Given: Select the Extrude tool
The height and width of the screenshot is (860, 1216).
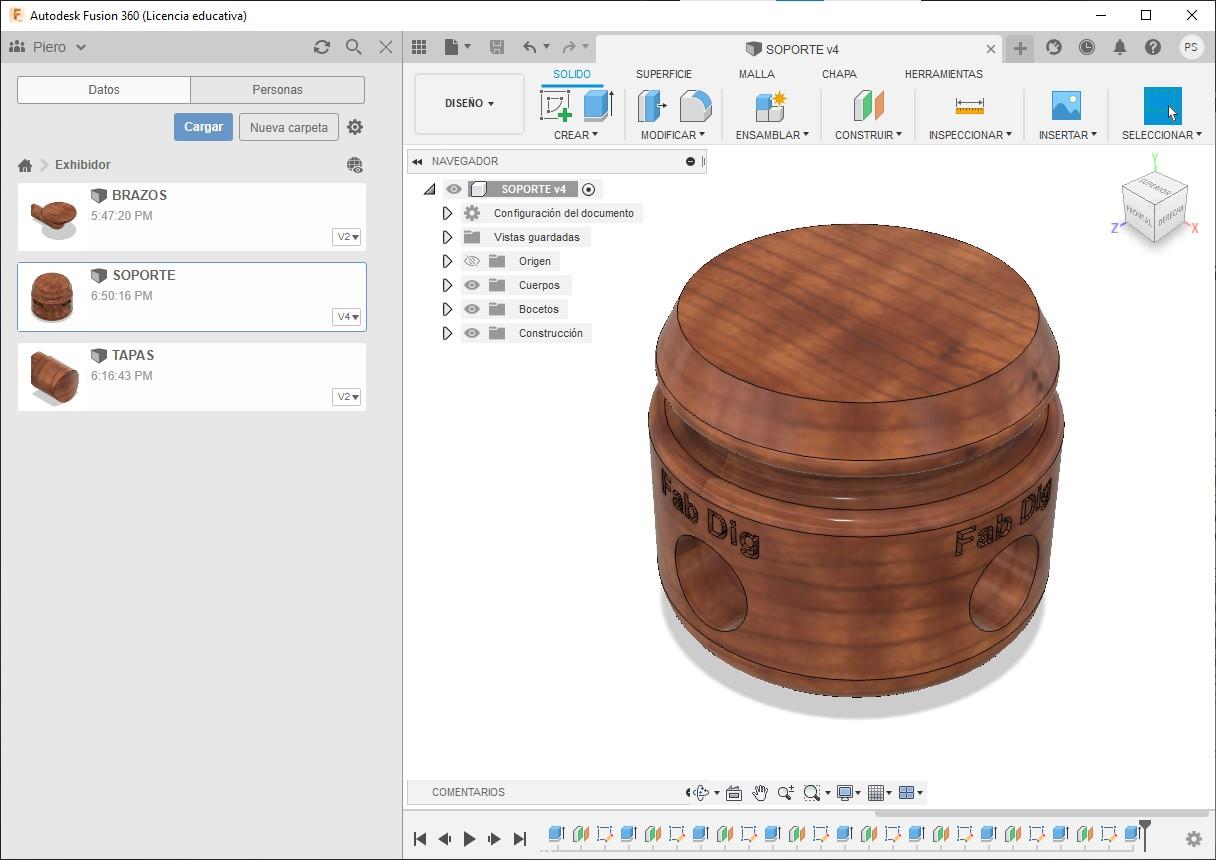Looking at the screenshot, I should 597,105.
